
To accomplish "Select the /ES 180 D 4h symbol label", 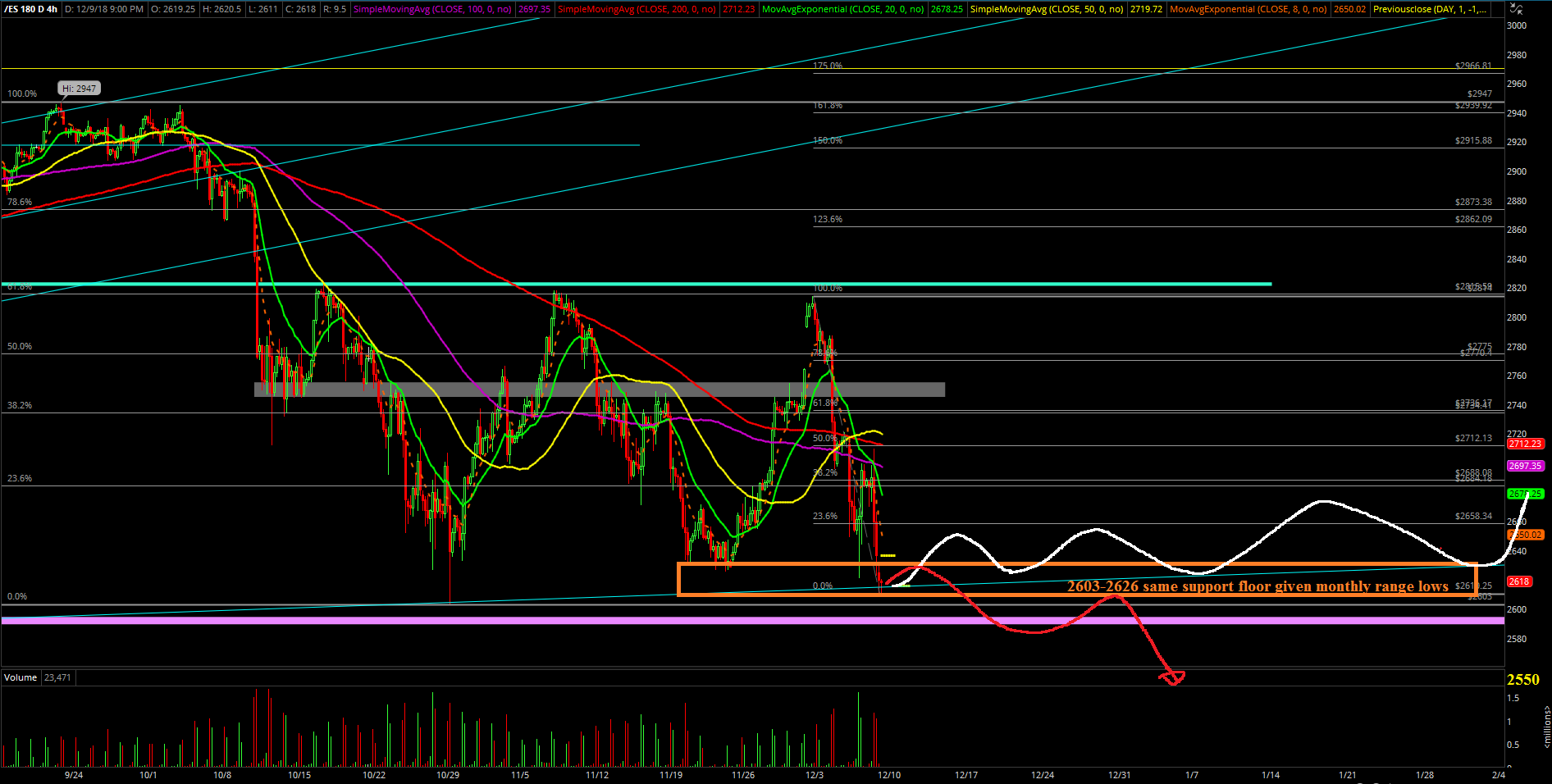I will (30, 9).
